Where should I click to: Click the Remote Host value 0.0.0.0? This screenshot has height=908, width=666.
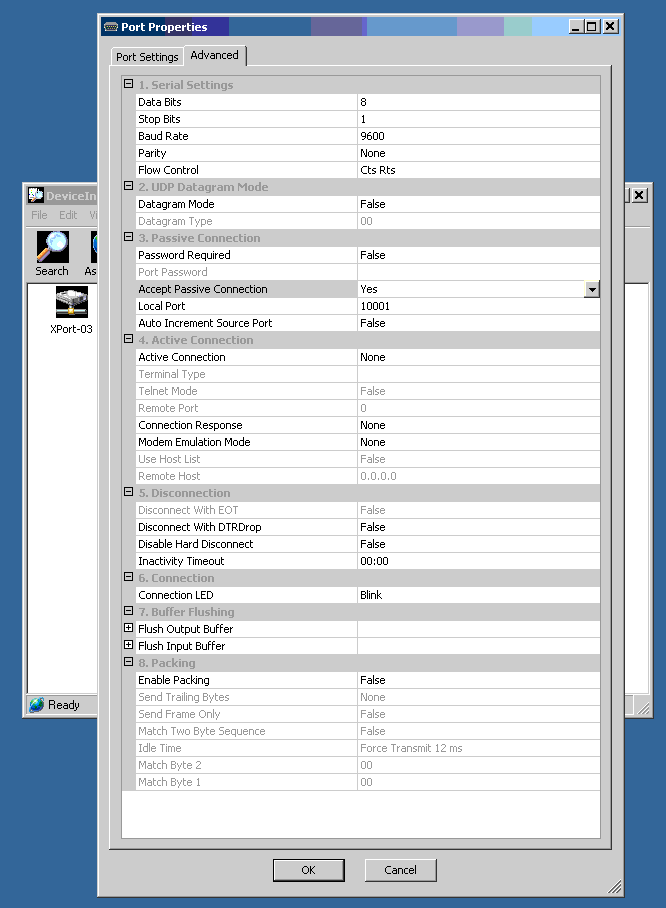pyautogui.click(x=478, y=476)
